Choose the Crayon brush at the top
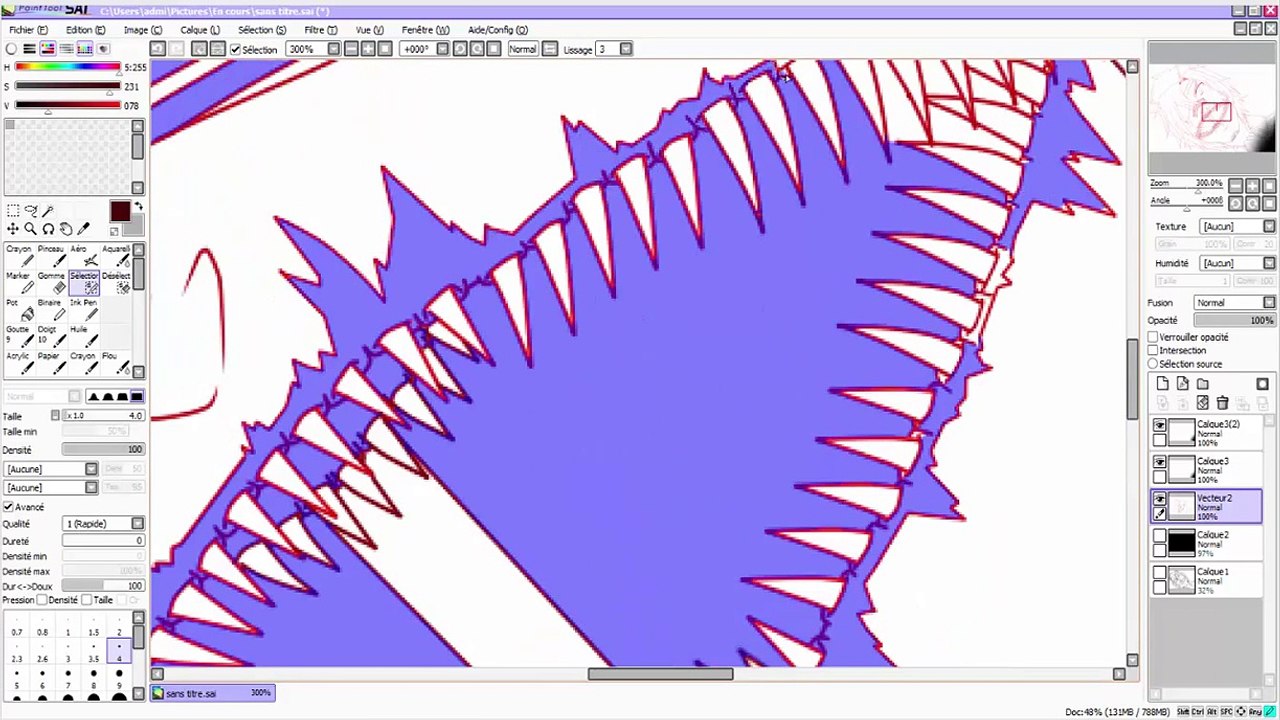The height and width of the screenshot is (720, 1280). [19, 255]
